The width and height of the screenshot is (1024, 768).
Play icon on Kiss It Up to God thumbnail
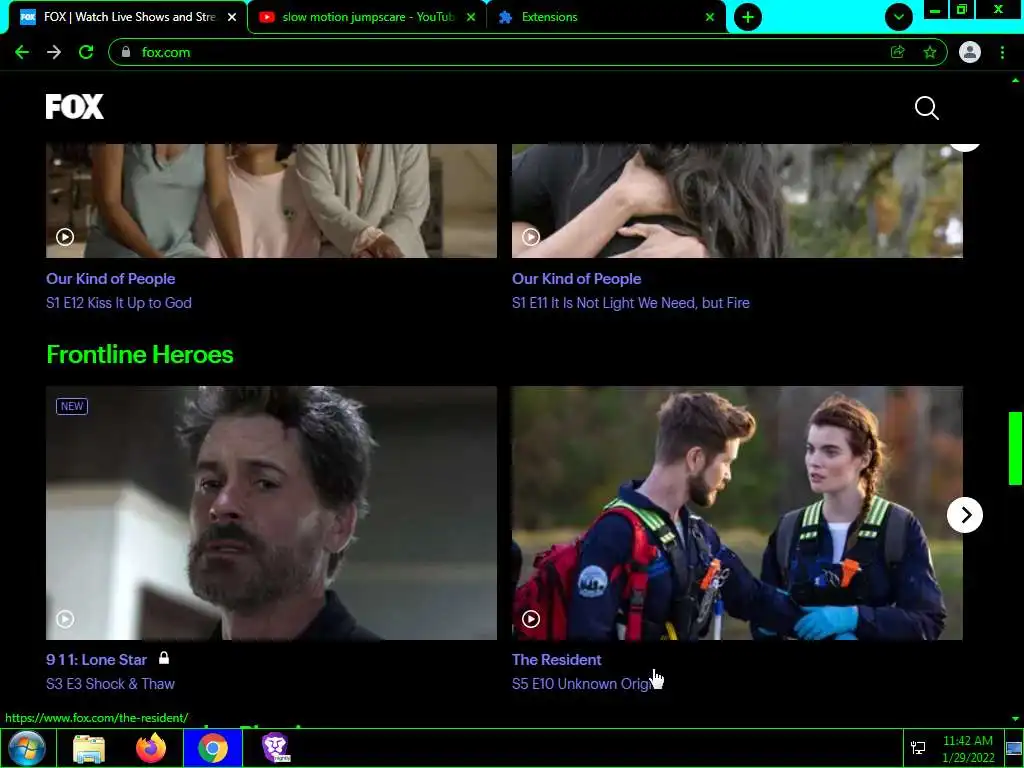pos(65,236)
